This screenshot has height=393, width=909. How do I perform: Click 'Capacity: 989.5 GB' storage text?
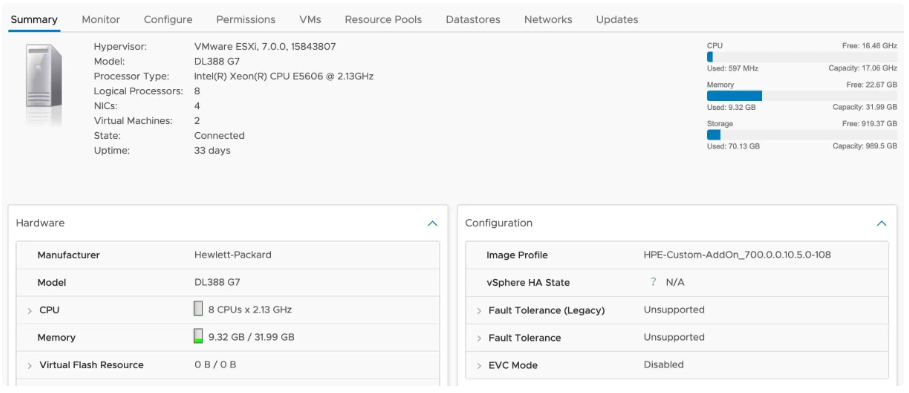(x=865, y=146)
